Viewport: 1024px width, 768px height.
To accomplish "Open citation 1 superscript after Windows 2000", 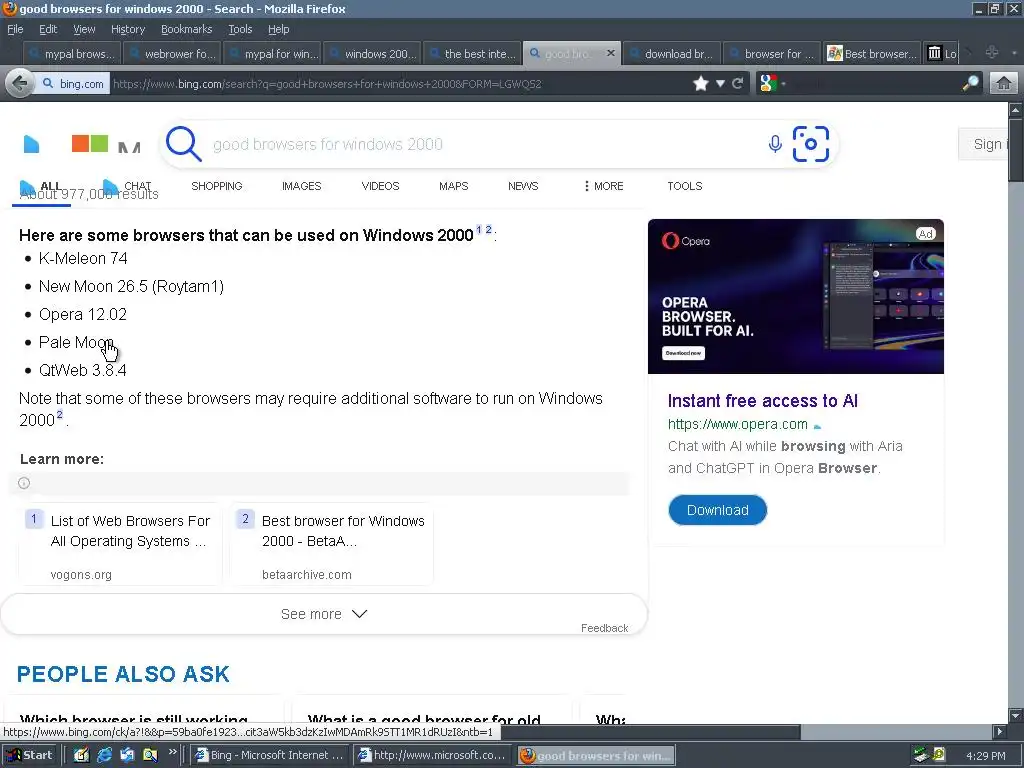I will tap(479, 230).
